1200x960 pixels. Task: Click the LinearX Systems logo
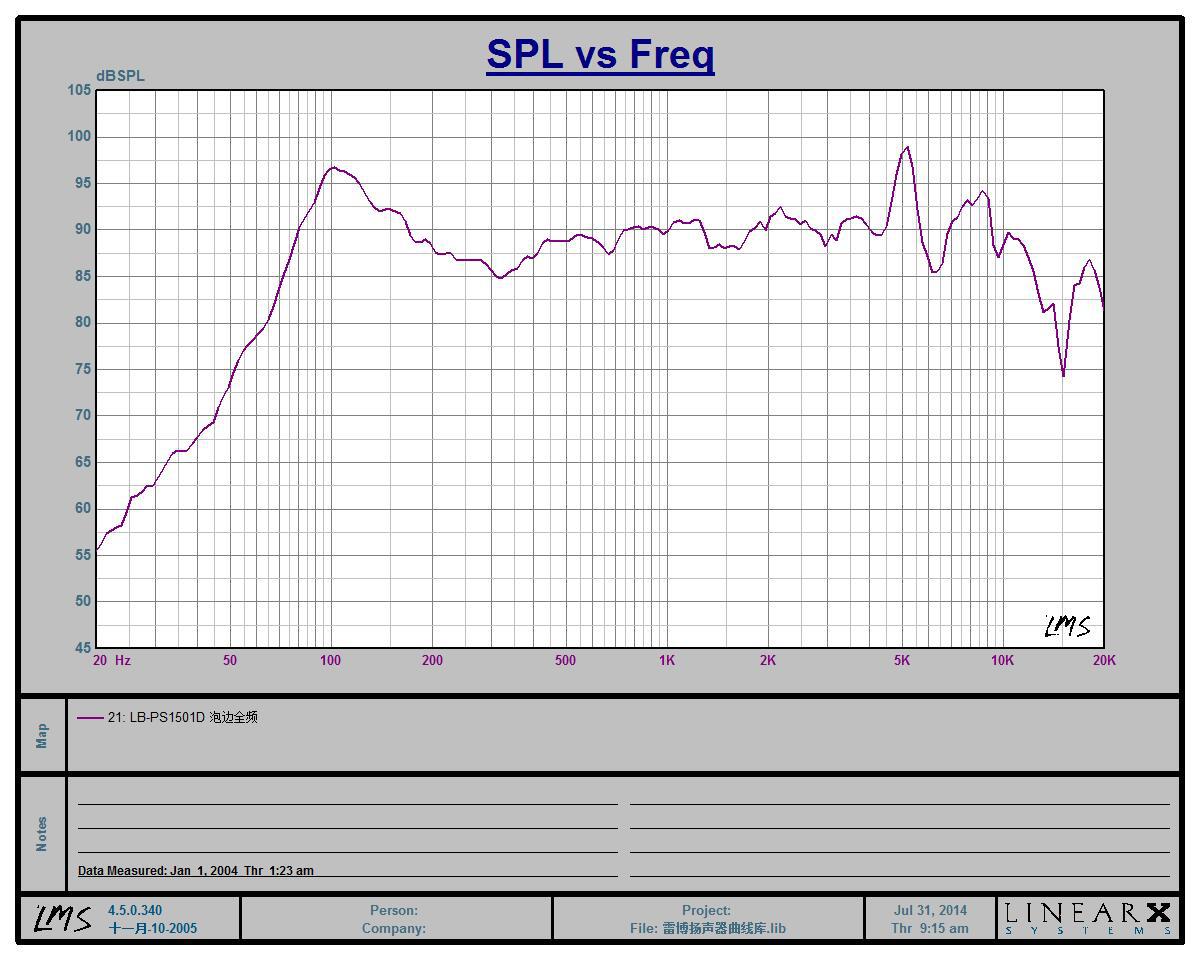1087,918
